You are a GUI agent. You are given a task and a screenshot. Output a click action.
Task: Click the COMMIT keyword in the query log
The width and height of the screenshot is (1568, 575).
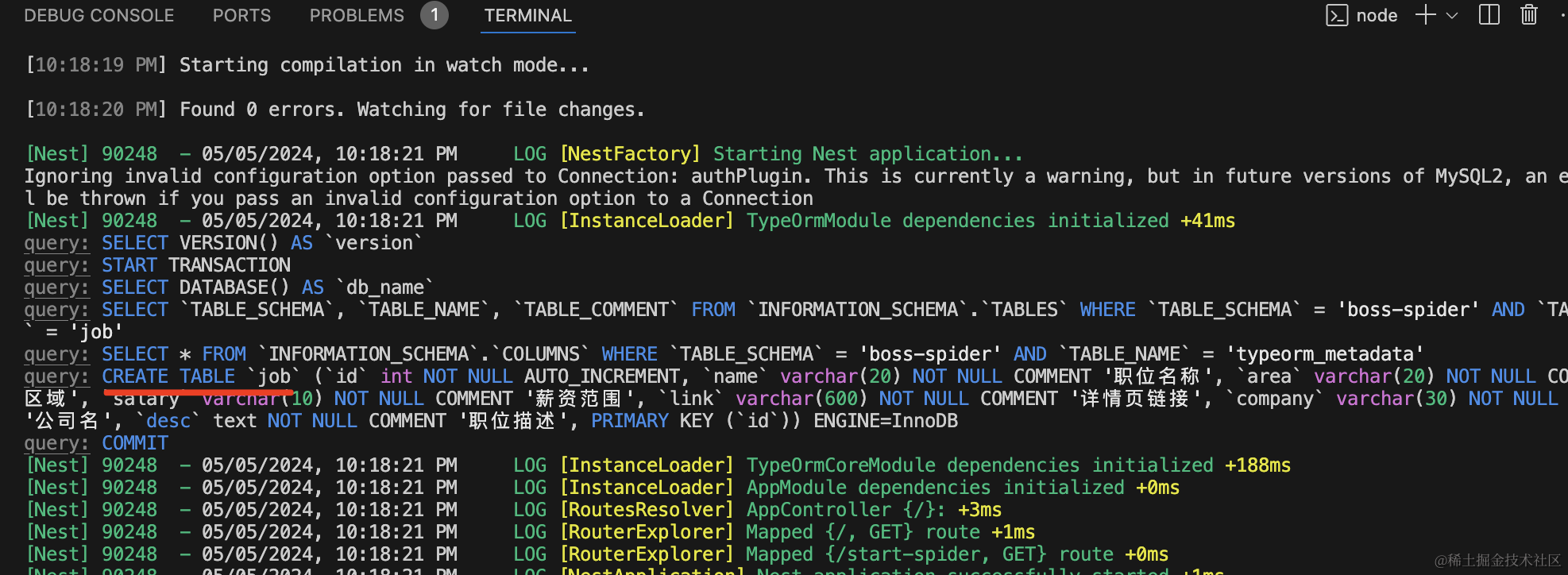(135, 443)
